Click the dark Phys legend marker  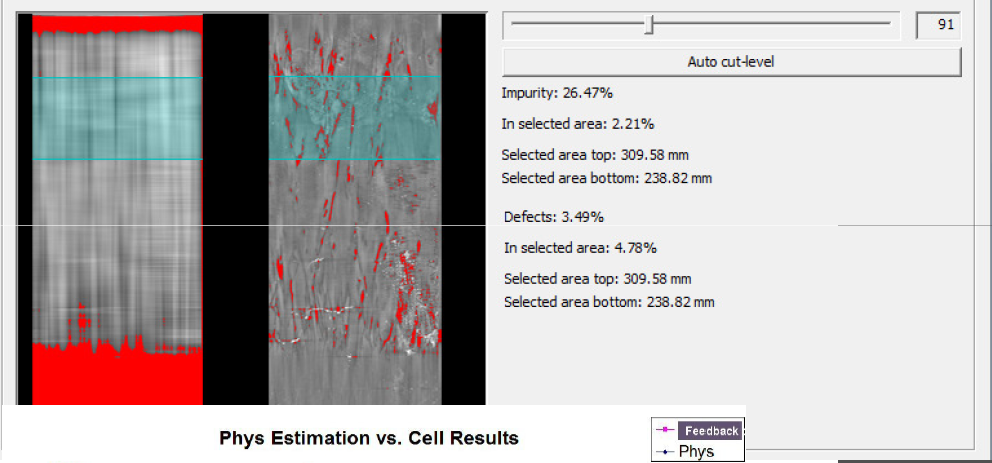[664, 452]
